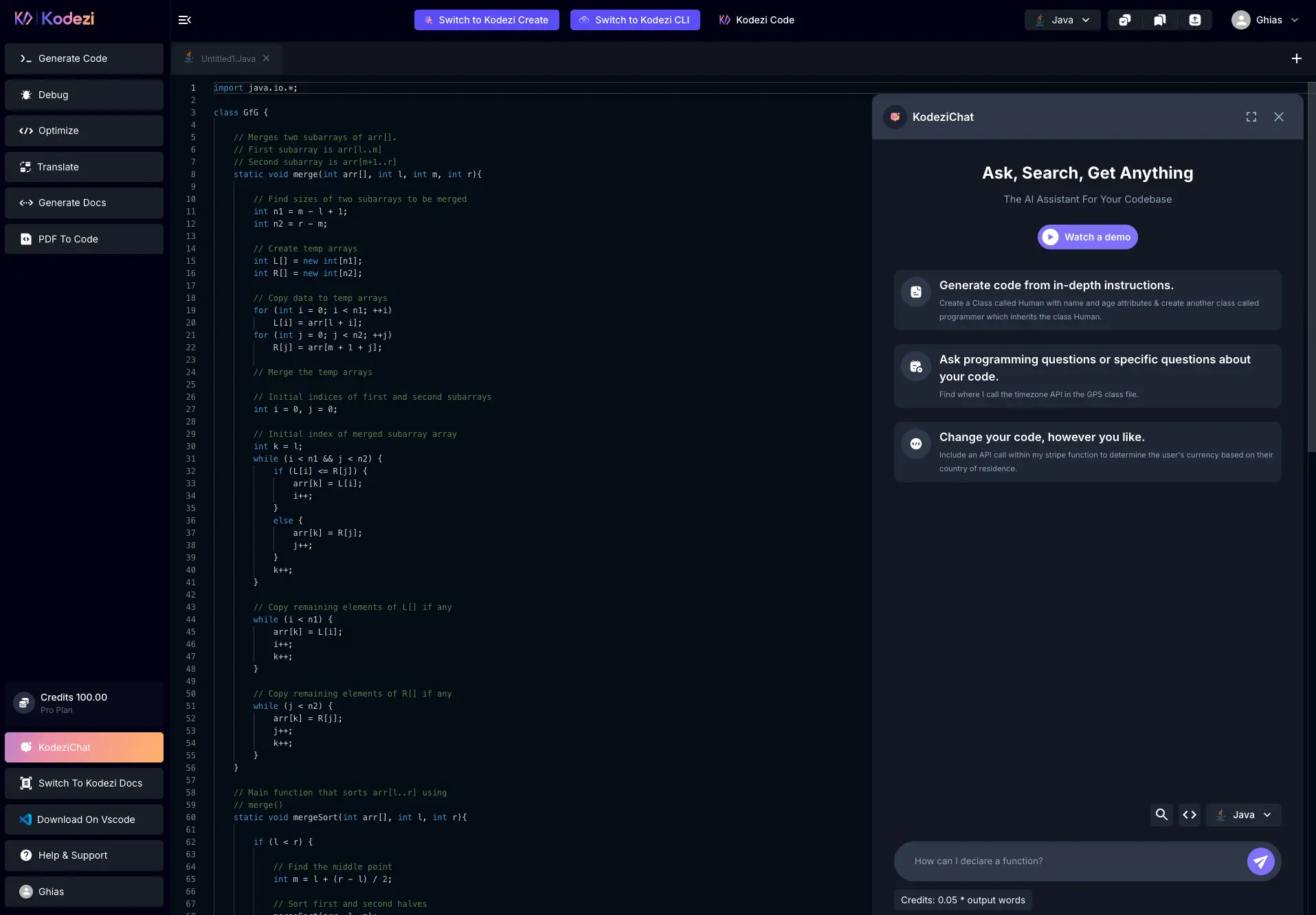
Task: Open PDF To Code tool
Action: click(x=84, y=239)
